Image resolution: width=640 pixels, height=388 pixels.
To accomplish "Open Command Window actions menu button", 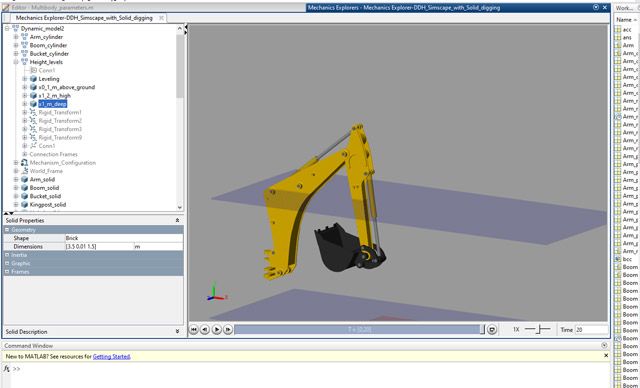I will pyautogui.click(x=604, y=345).
